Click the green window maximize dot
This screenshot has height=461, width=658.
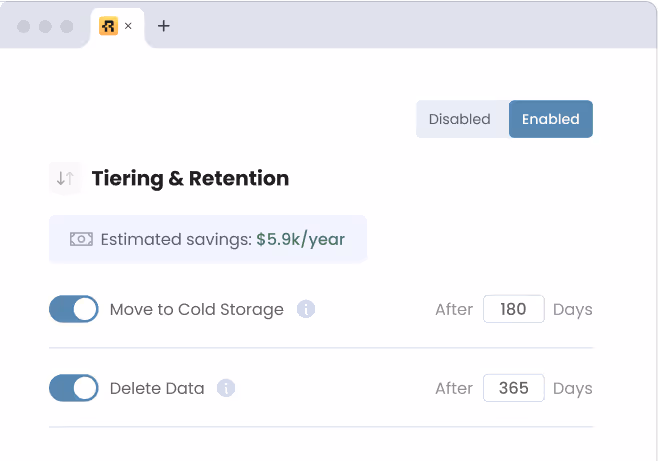[x=67, y=26]
